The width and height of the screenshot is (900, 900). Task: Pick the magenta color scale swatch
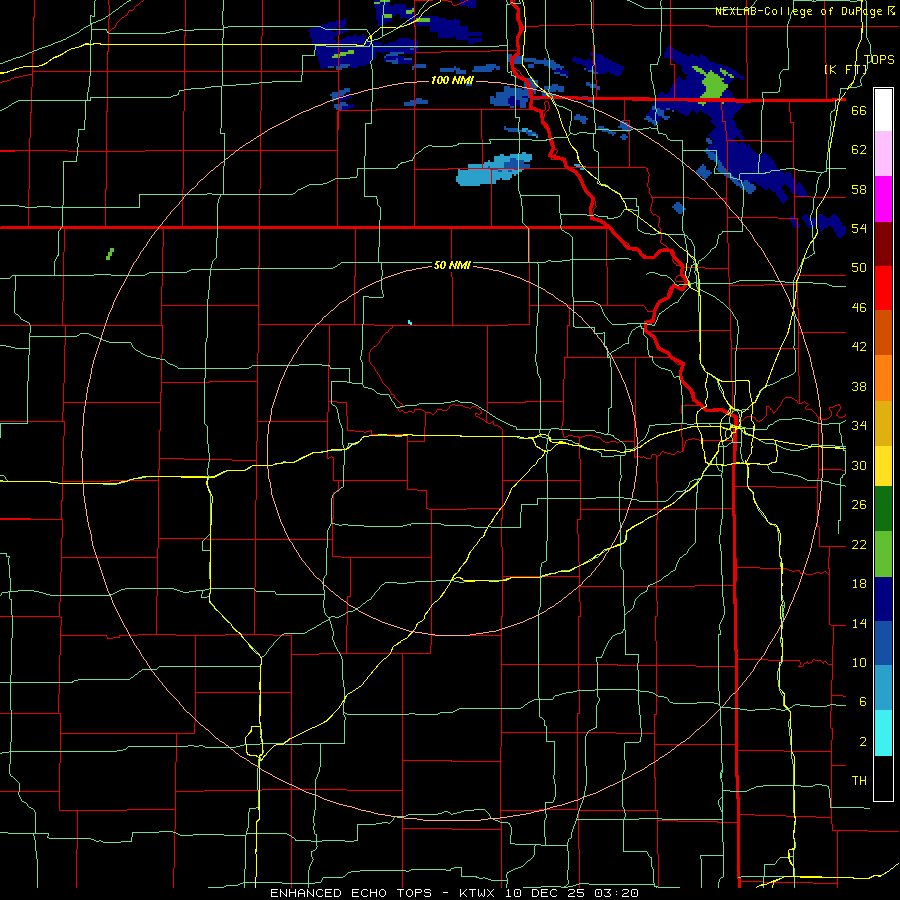(883, 199)
